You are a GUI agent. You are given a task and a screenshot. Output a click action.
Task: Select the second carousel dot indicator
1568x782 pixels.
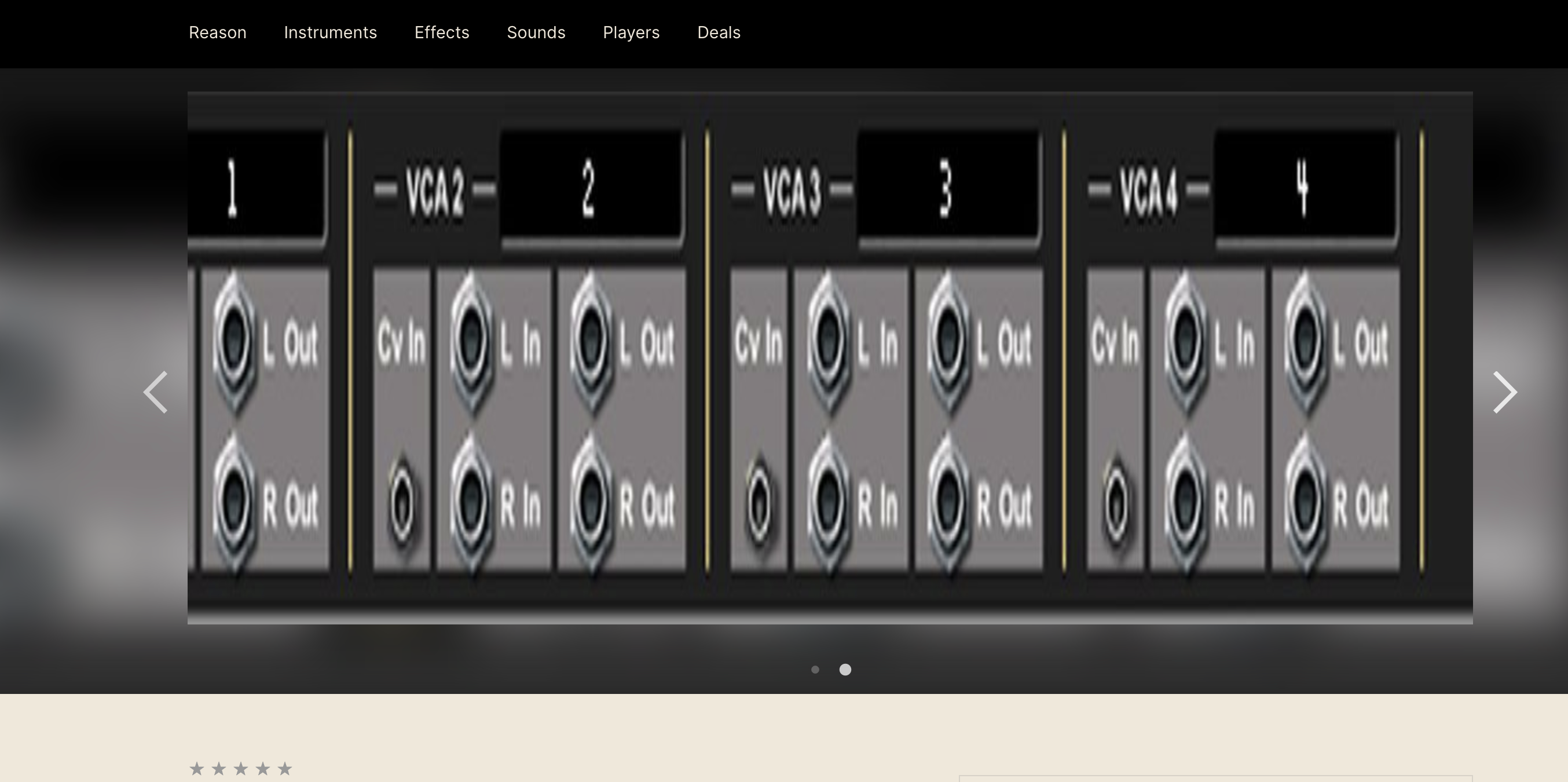coord(845,669)
